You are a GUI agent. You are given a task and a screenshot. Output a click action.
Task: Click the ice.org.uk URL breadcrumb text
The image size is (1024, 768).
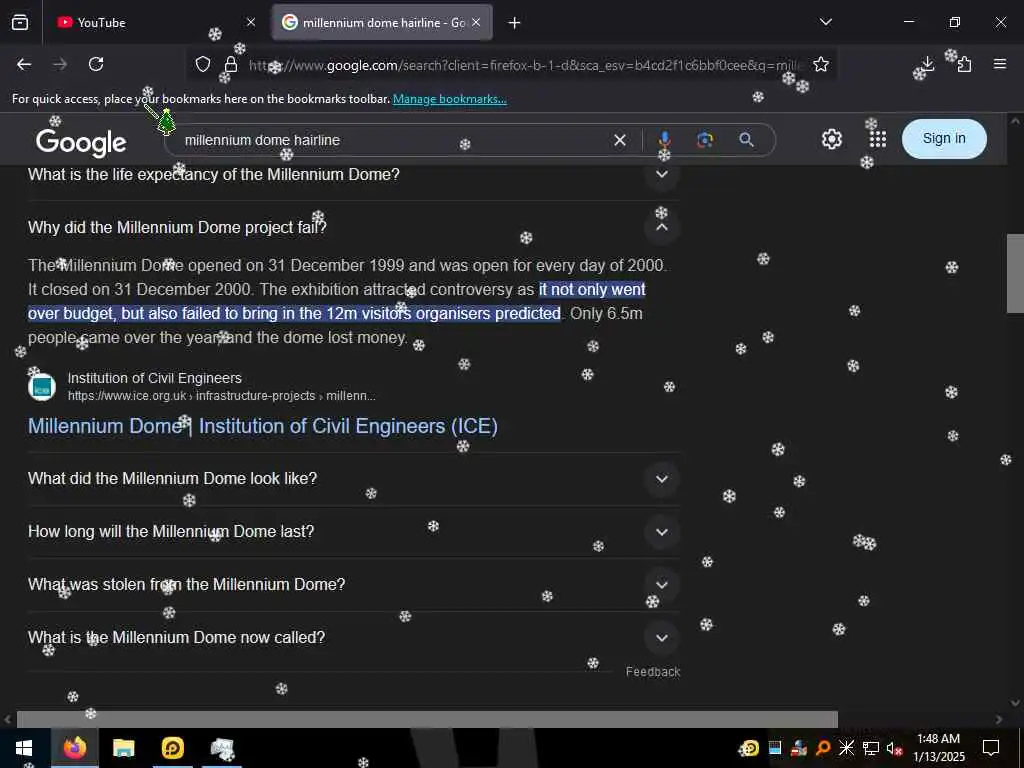[221, 396]
